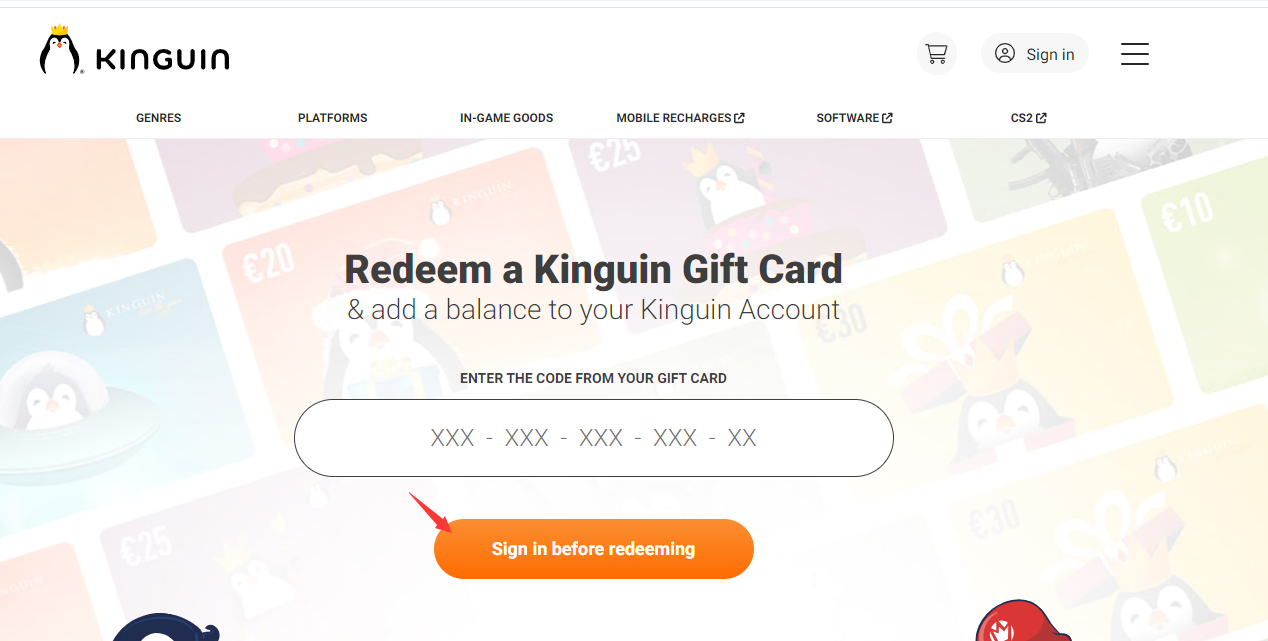1268x641 pixels.
Task: Click external-link icon next to Mobile Recharges
Action: (x=740, y=118)
